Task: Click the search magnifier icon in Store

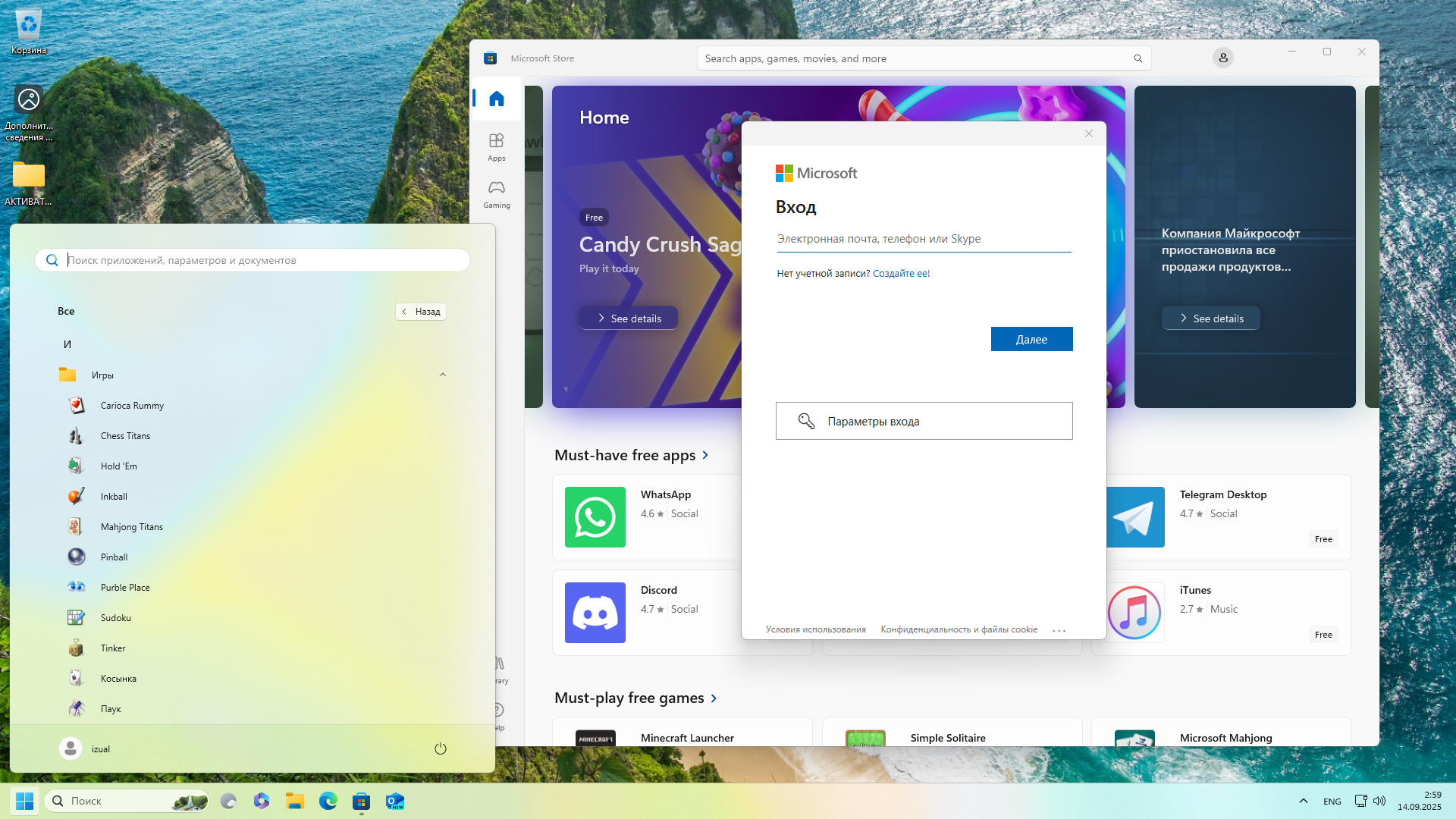Action: [x=1137, y=58]
